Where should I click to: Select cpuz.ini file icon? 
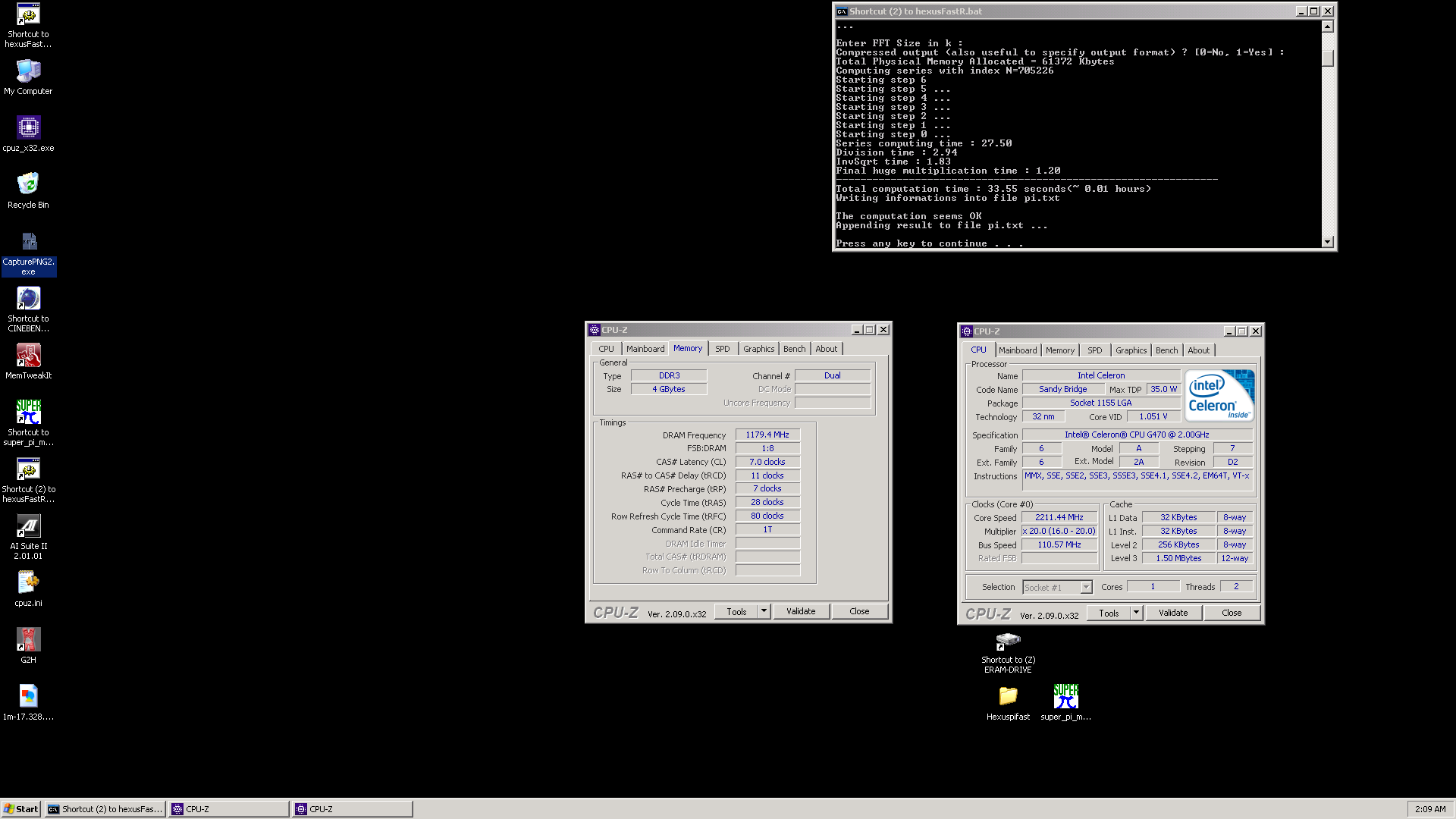click(28, 589)
